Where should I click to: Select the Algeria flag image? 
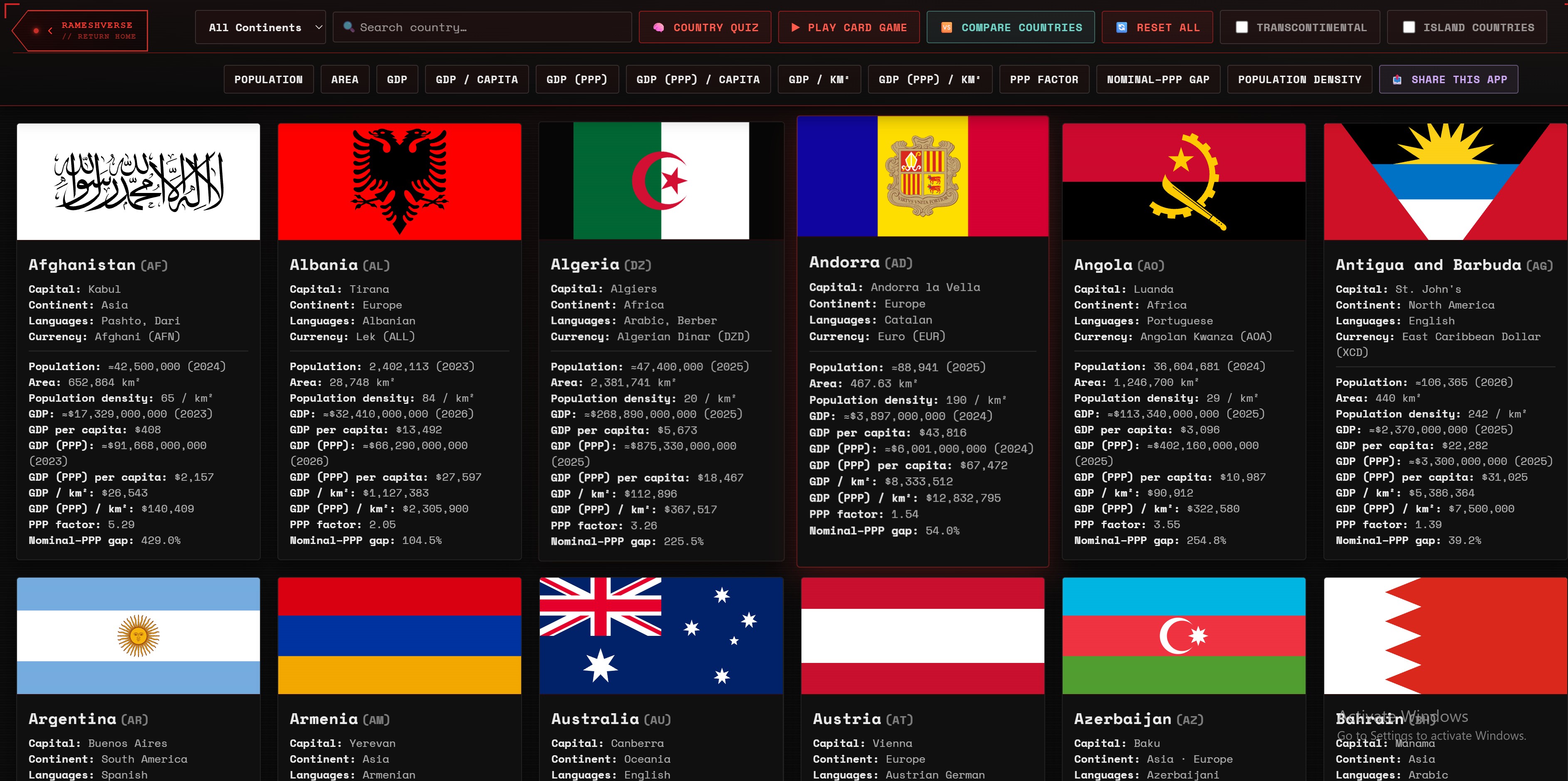[x=661, y=181]
